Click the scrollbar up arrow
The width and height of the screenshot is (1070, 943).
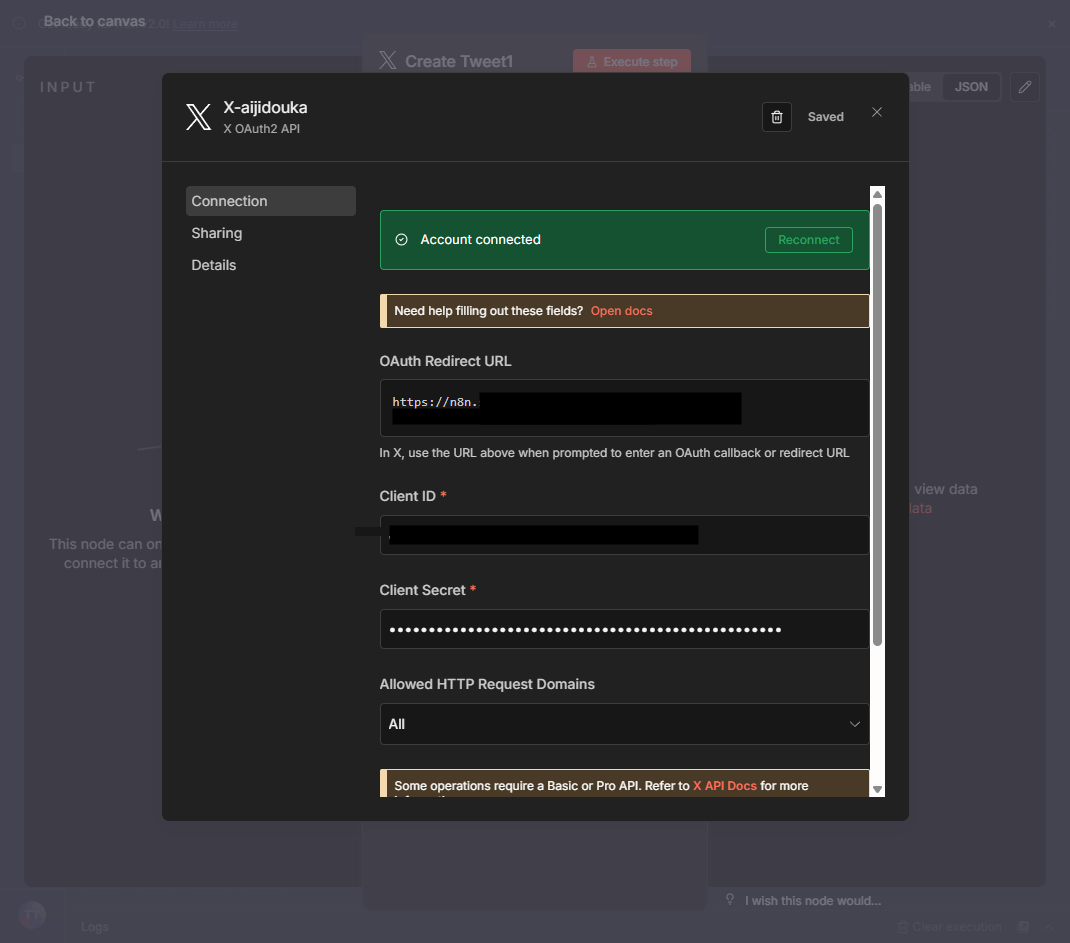click(877, 194)
